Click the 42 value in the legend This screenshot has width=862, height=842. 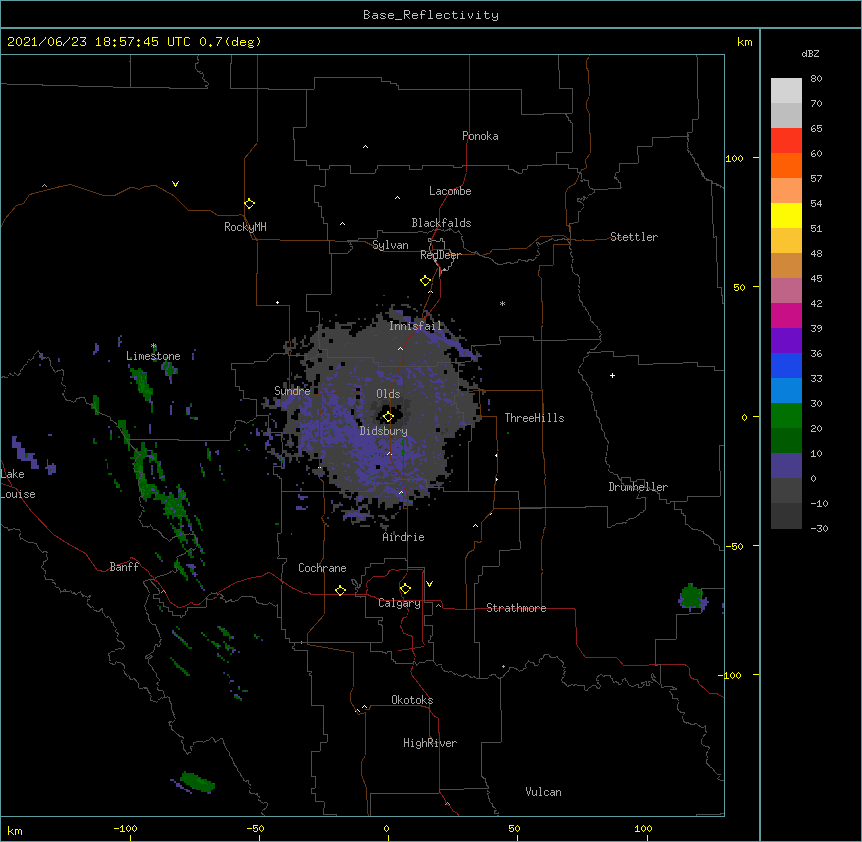[816, 303]
